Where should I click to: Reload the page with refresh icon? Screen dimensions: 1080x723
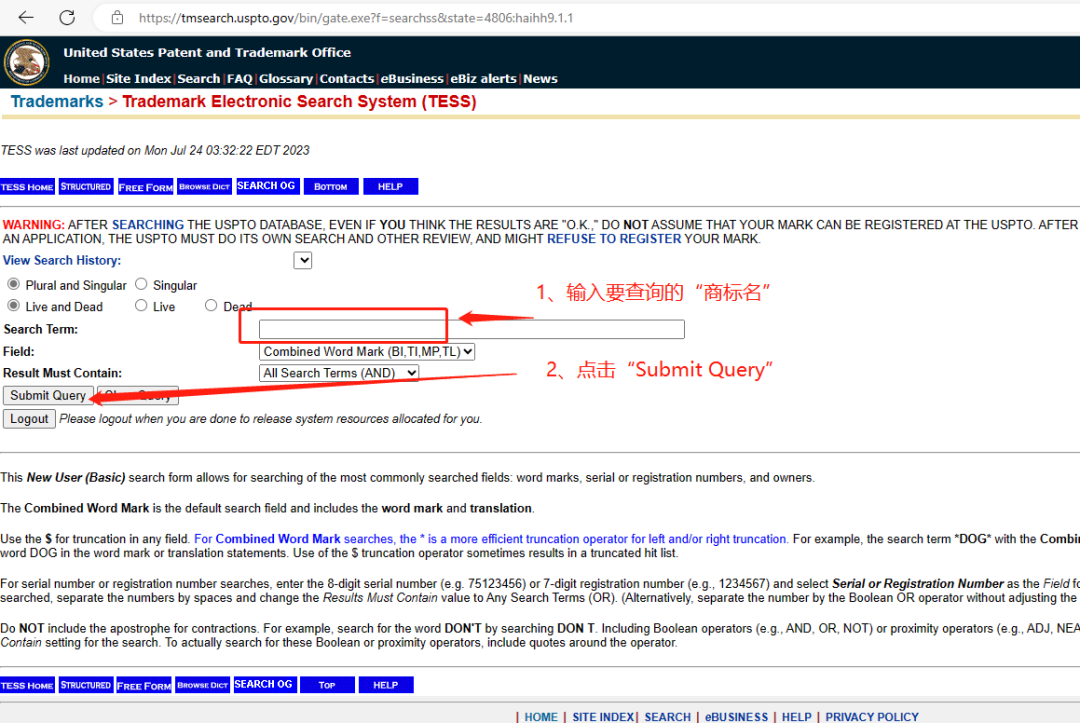(x=67, y=18)
